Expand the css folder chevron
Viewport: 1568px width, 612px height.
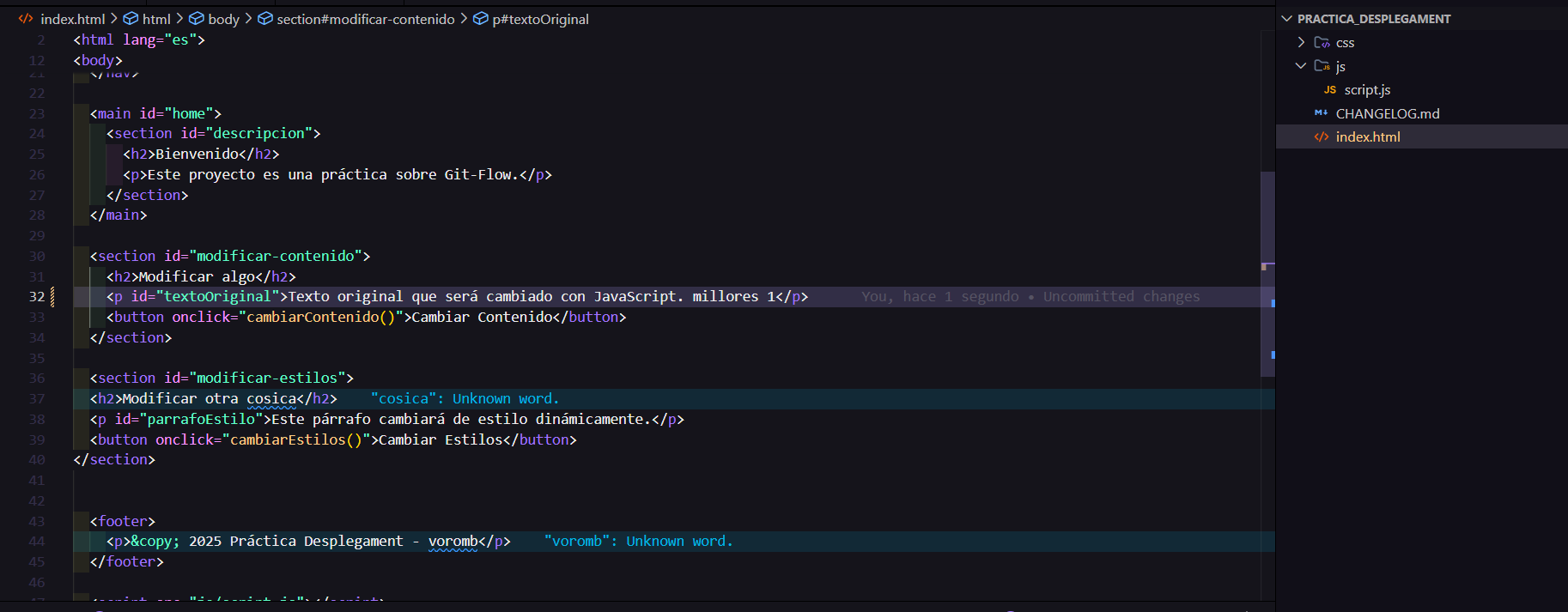pos(1301,43)
